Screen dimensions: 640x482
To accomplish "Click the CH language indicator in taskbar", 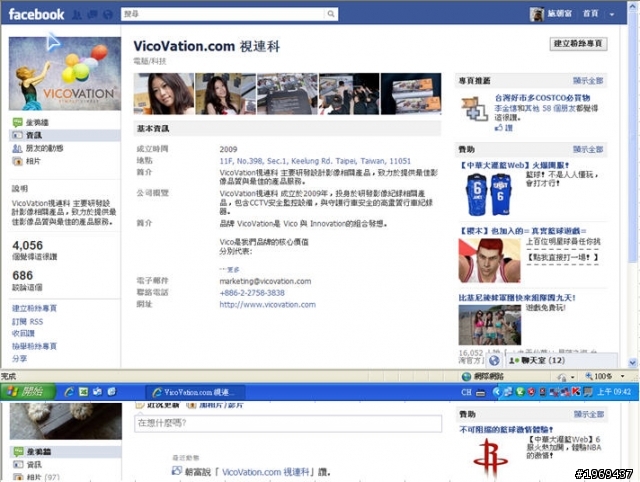I will (466, 392).
